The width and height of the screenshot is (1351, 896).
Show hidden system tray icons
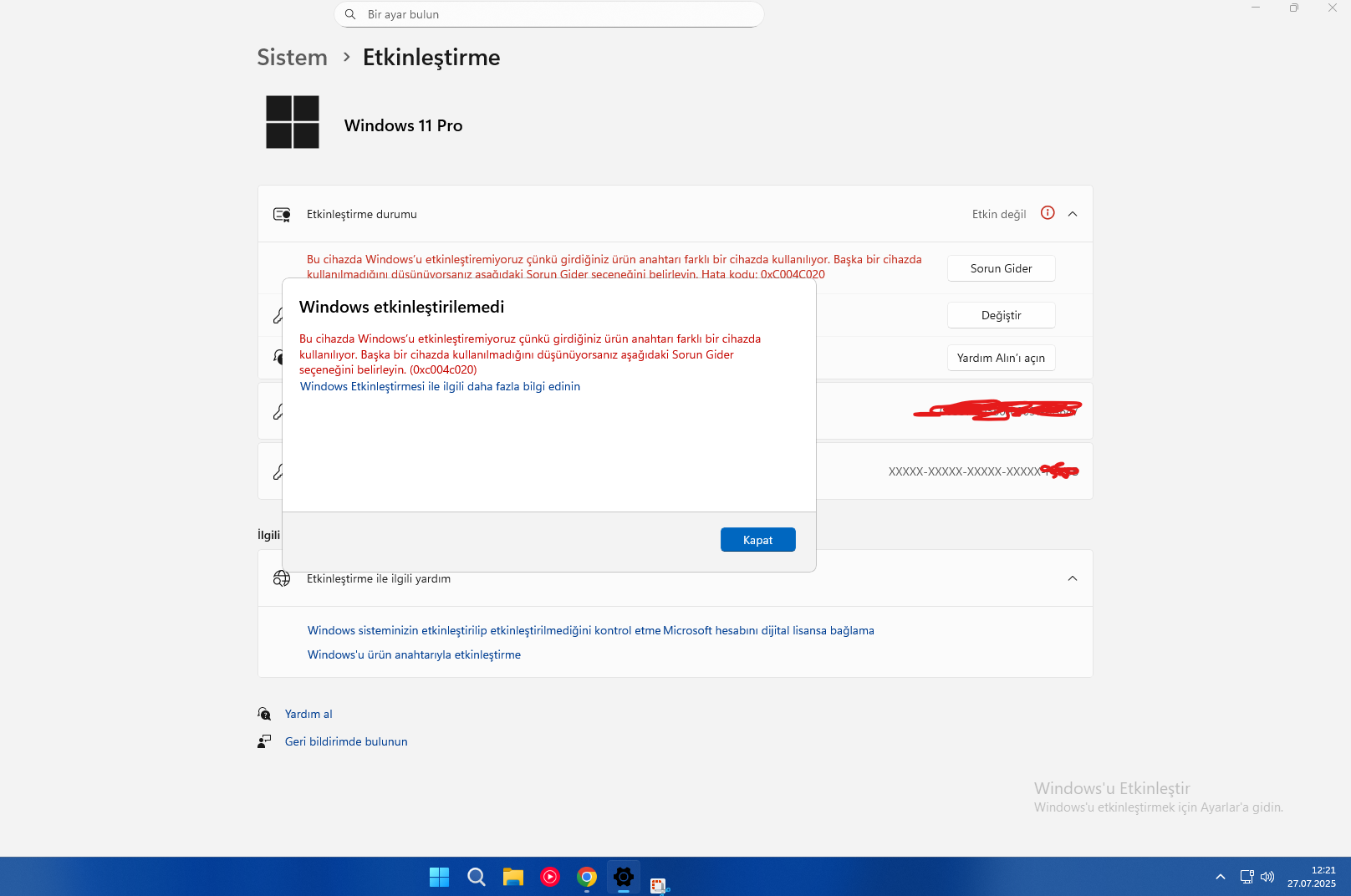1221,877
